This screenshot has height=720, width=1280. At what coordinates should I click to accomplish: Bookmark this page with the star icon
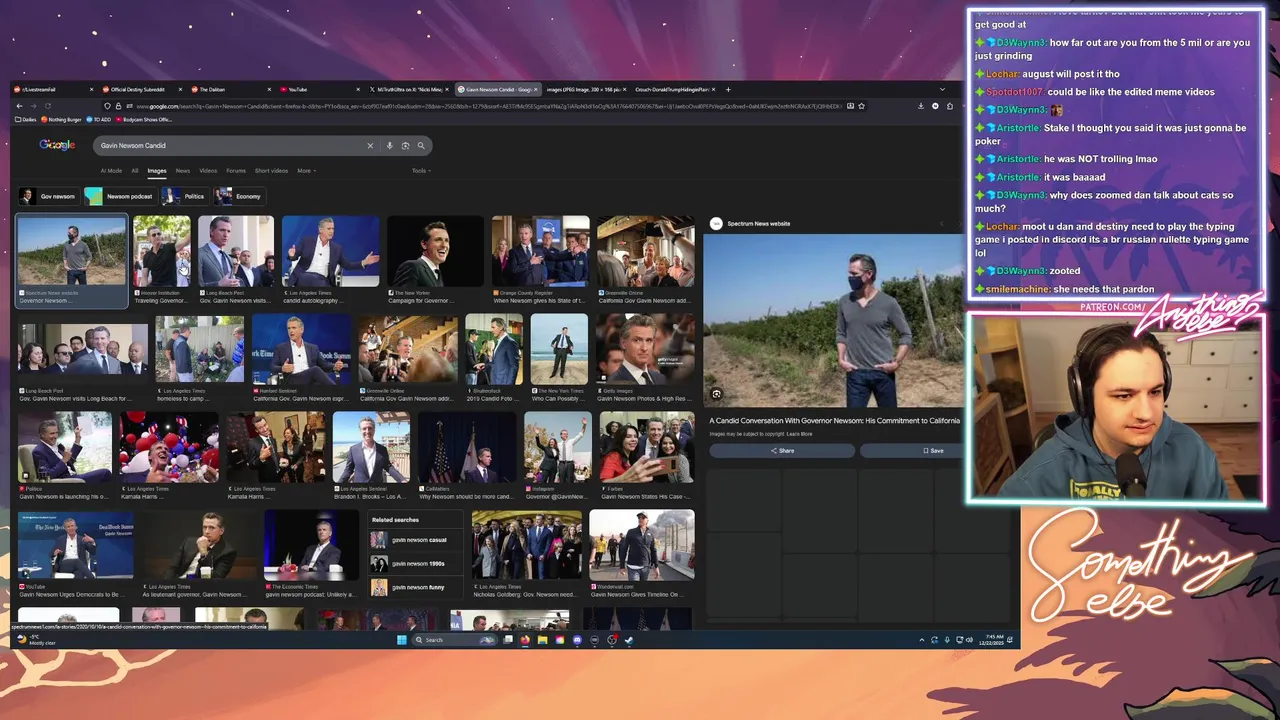(861, 106)
